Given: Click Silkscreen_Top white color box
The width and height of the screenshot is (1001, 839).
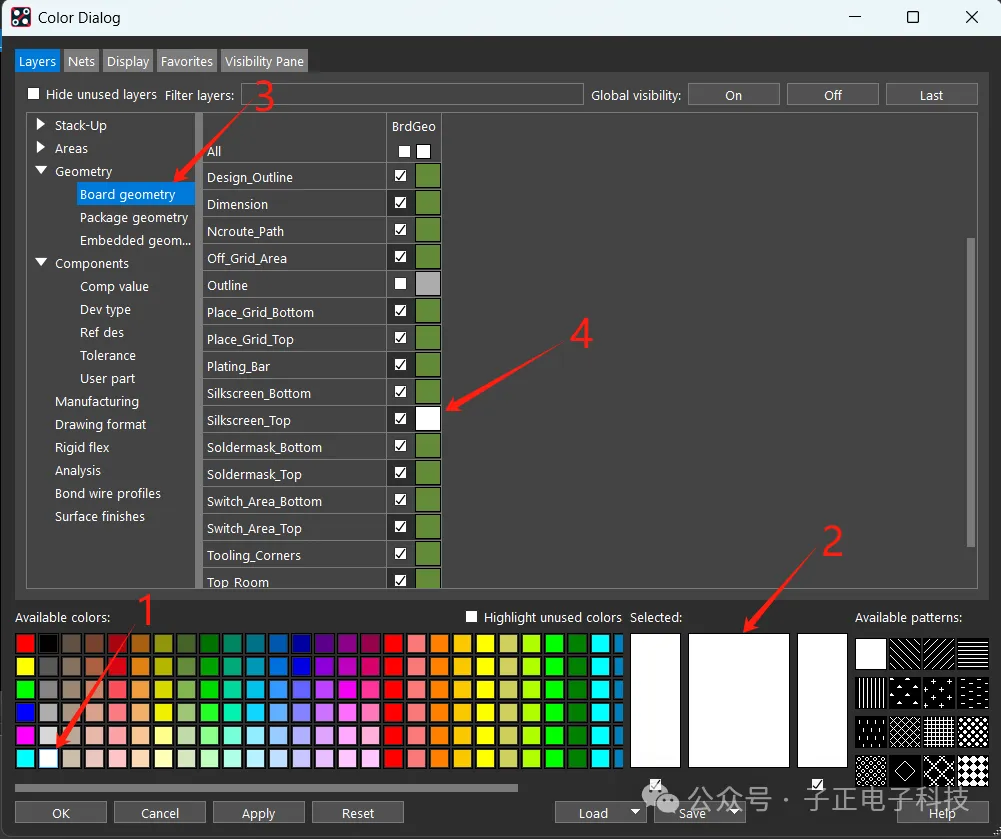Looking at the screenshot, I should (x=428, y=419).
